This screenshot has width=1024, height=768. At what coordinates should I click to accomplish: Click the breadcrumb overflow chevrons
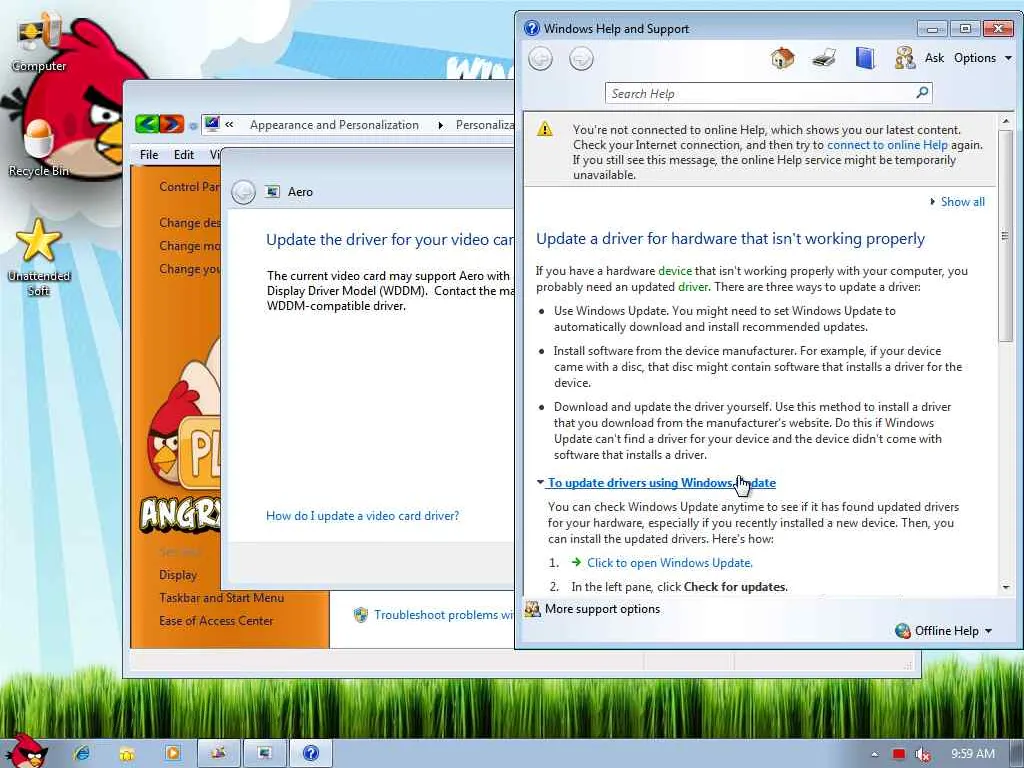229,124
